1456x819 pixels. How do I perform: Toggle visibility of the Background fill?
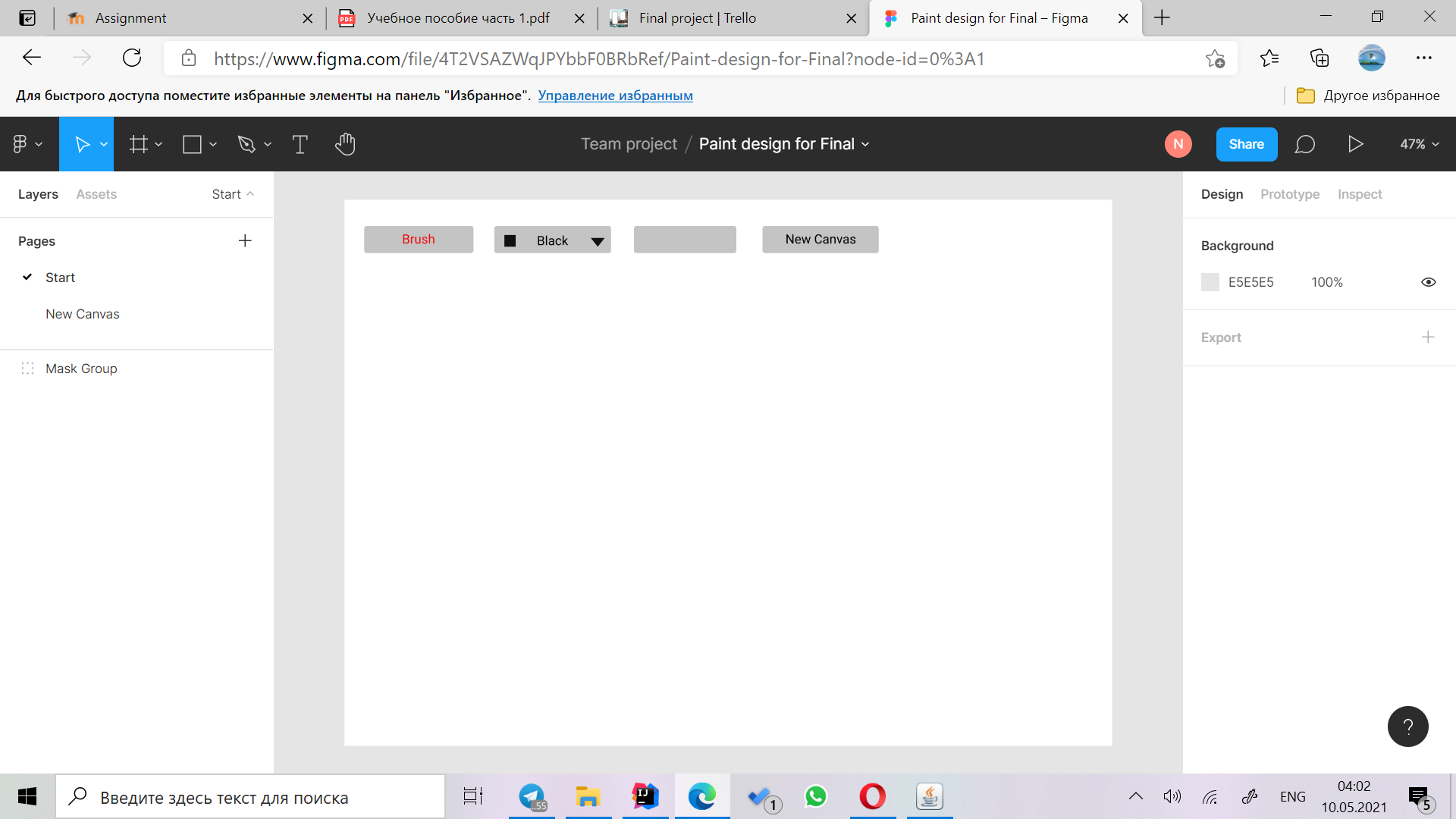[1429, 281]
